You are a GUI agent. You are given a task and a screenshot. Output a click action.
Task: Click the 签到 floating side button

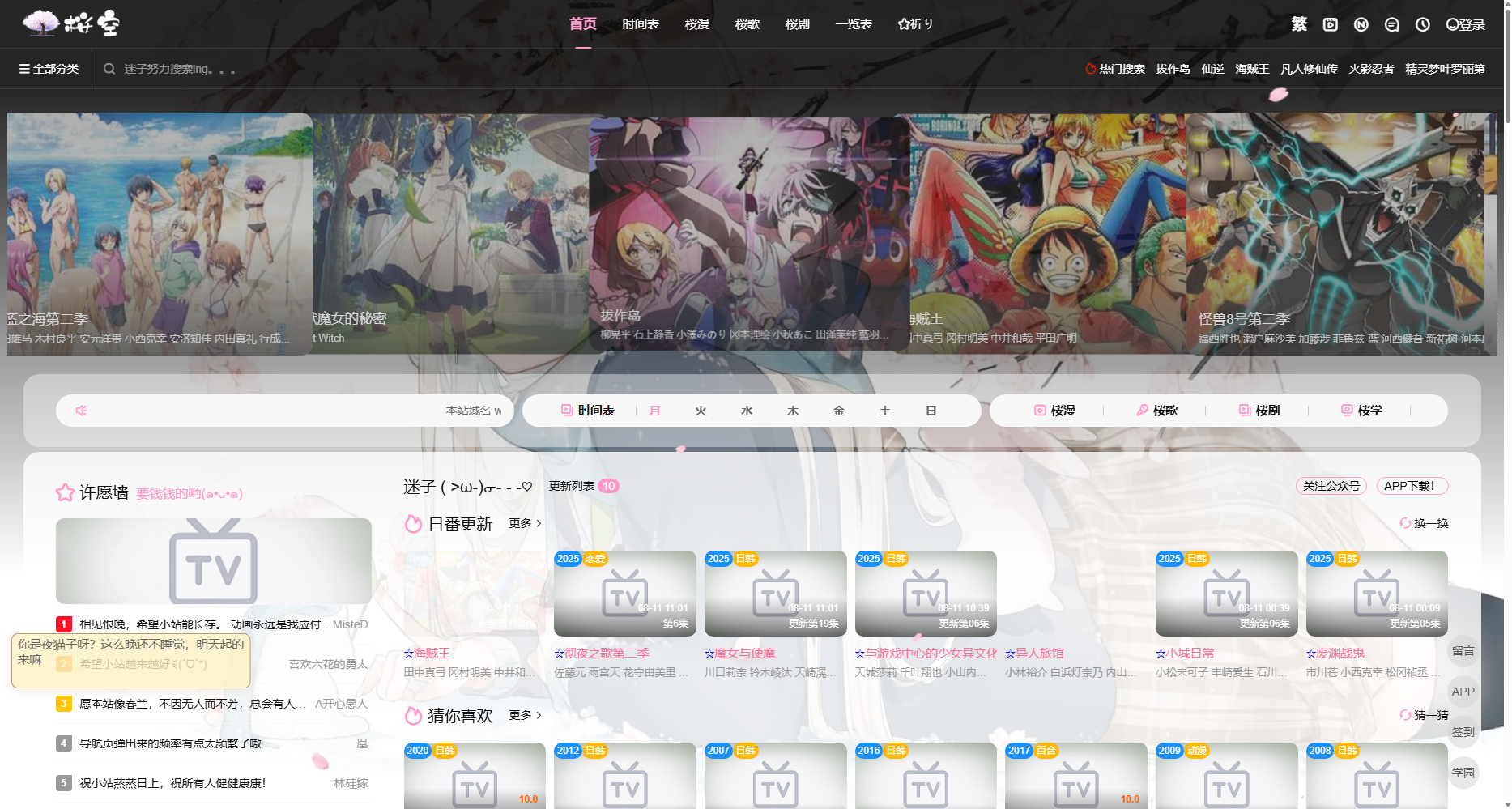tap(1463, 732)
